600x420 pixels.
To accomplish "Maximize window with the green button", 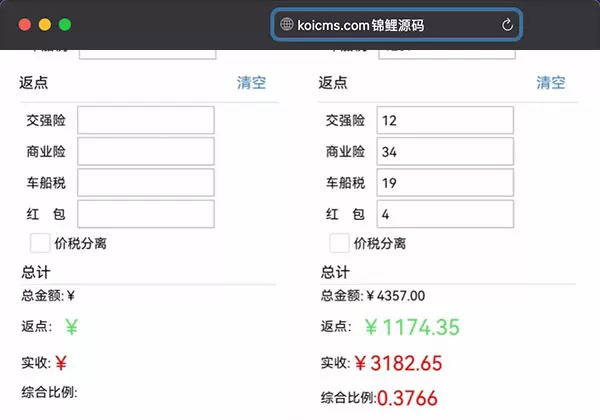I will pos(65,25).
